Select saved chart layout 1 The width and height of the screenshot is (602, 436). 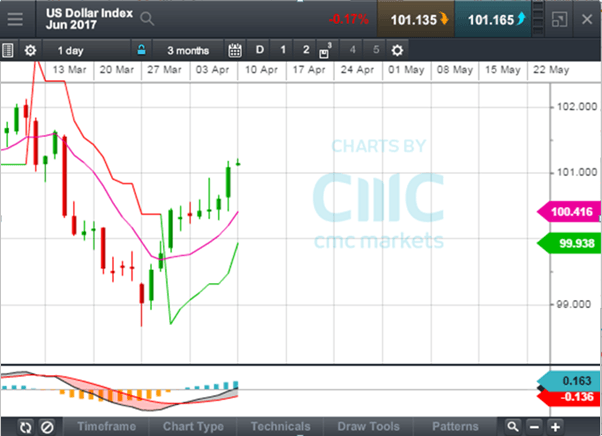(283, 50)
